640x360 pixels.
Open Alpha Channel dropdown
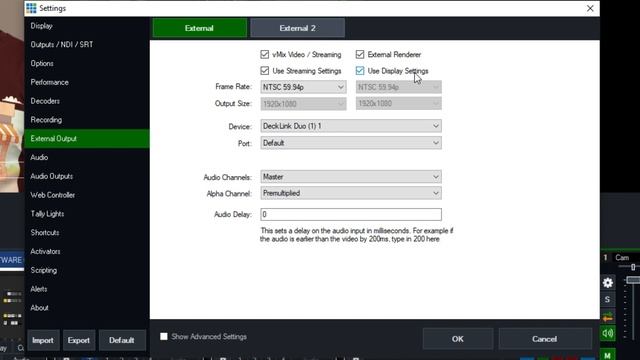[351, 193]
